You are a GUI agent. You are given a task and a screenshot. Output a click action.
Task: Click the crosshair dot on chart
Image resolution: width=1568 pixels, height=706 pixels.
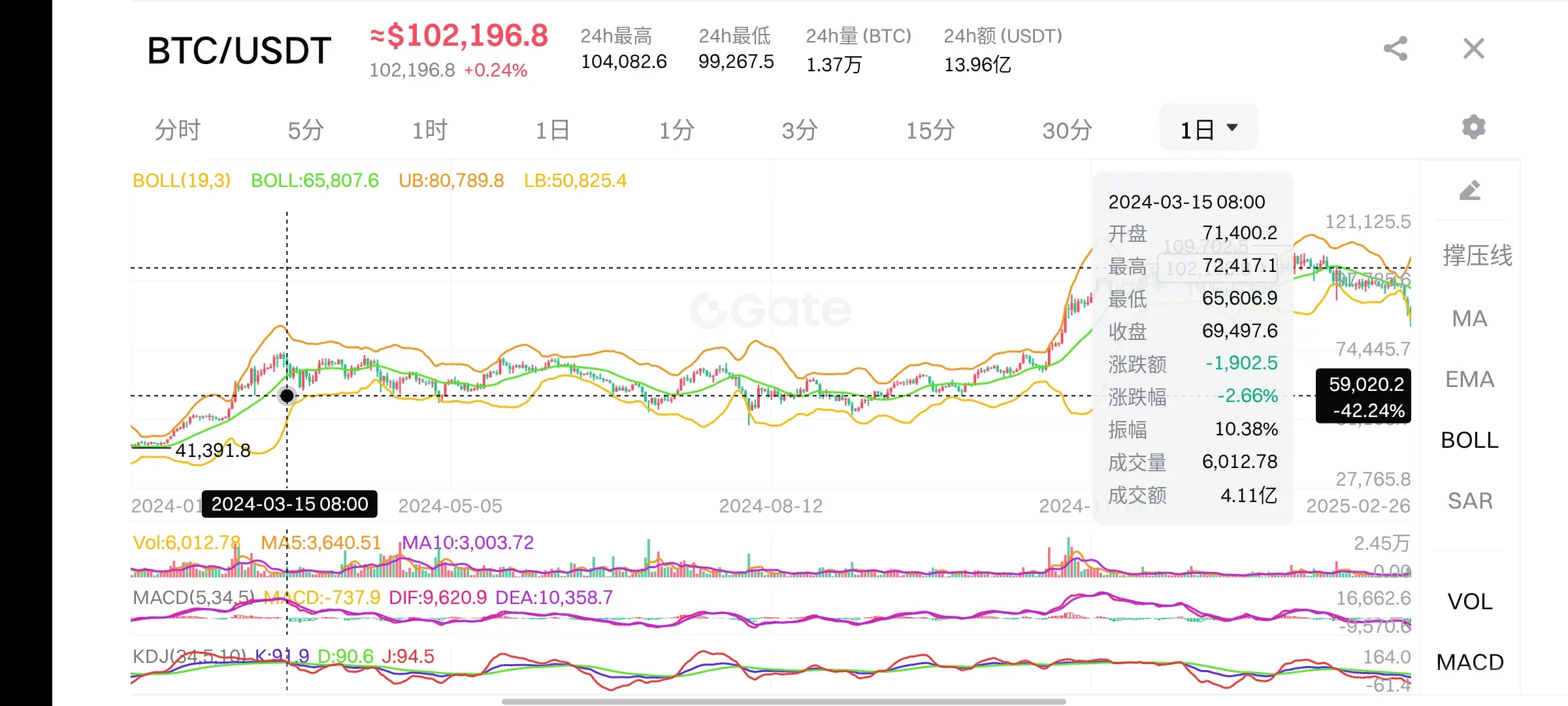(287, 395)
